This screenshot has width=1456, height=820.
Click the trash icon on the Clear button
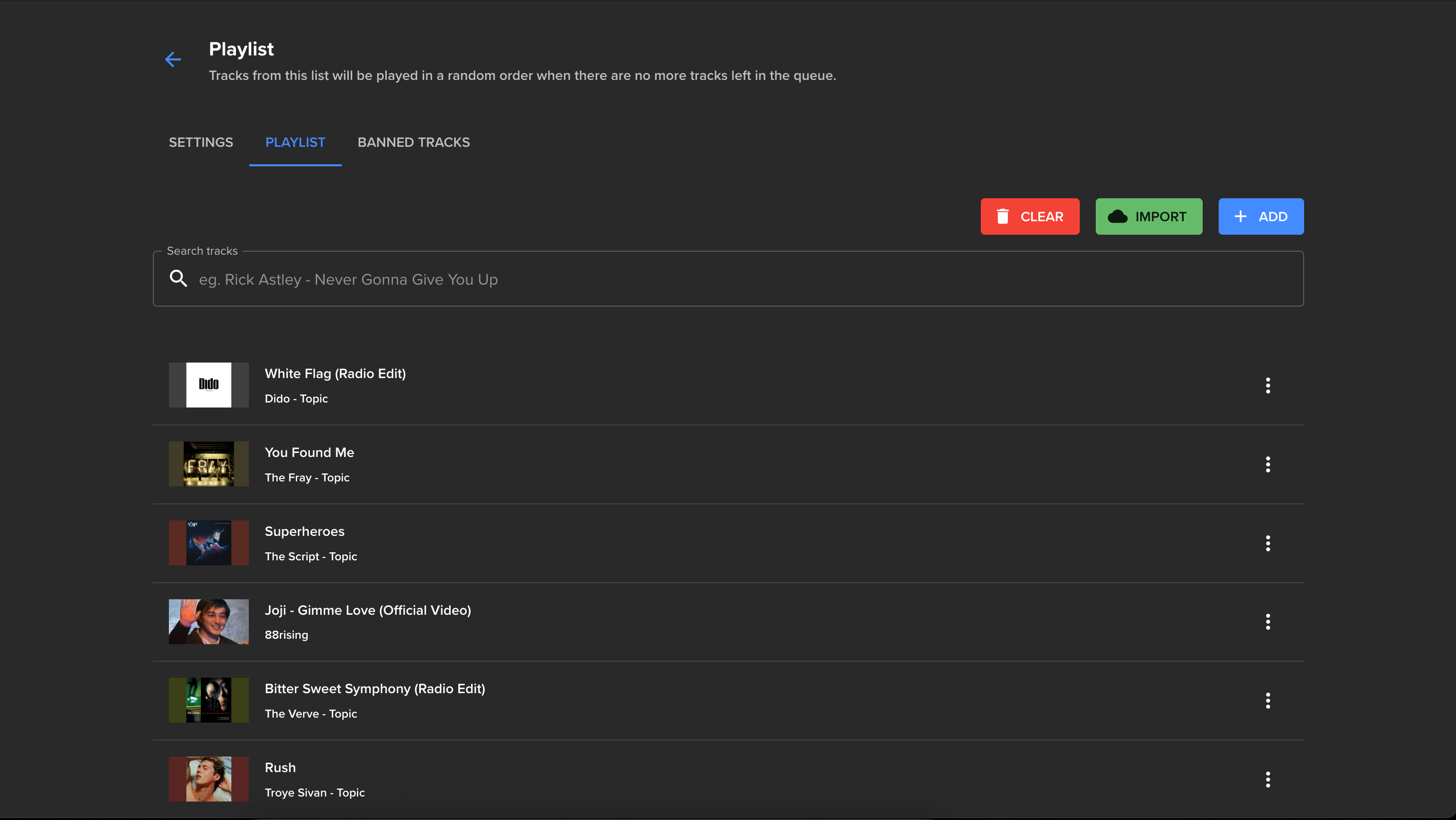pyautogui.click(x=1003, y=216)
